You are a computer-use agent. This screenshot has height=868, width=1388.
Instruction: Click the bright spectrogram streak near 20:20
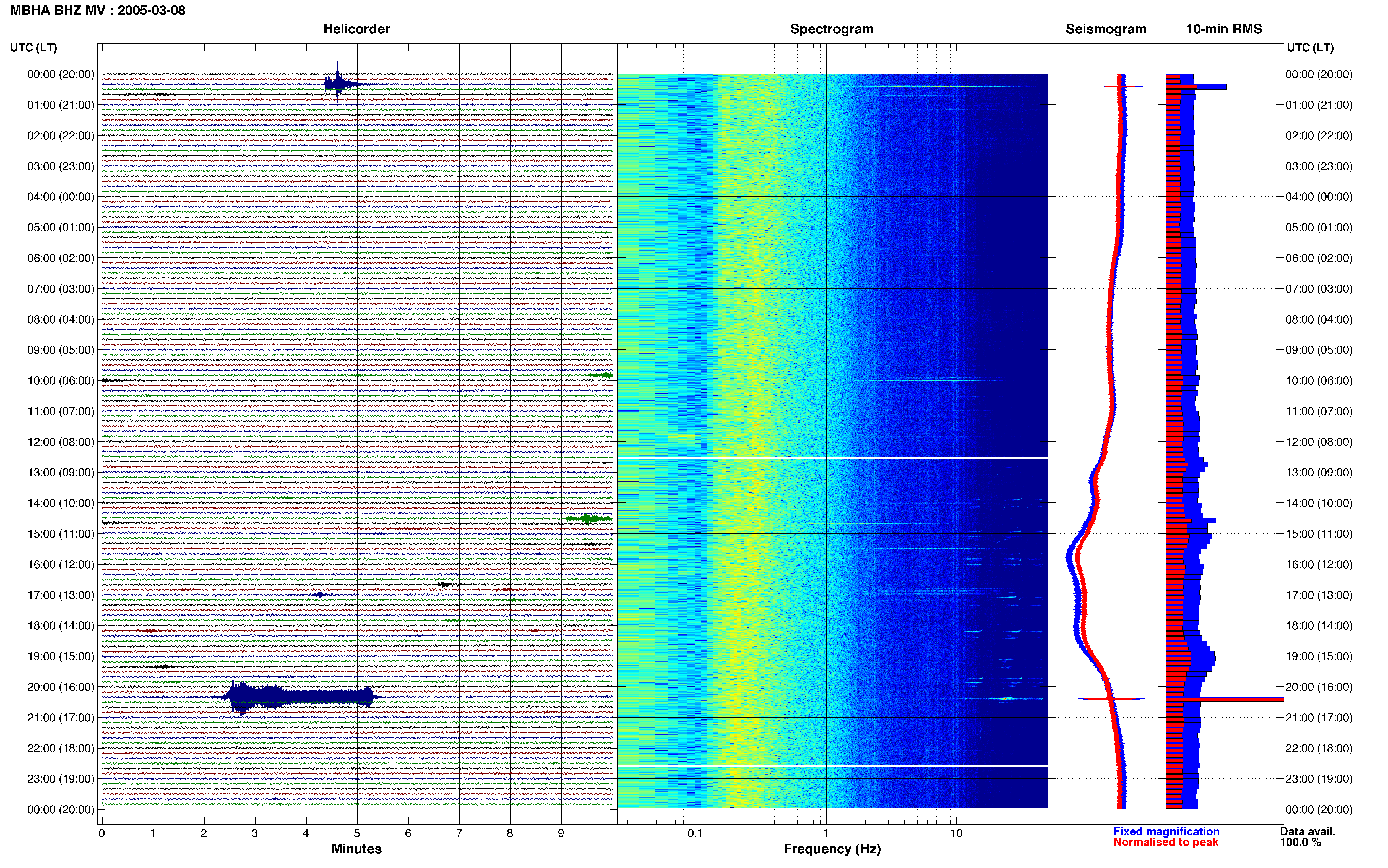point(1003,699)
